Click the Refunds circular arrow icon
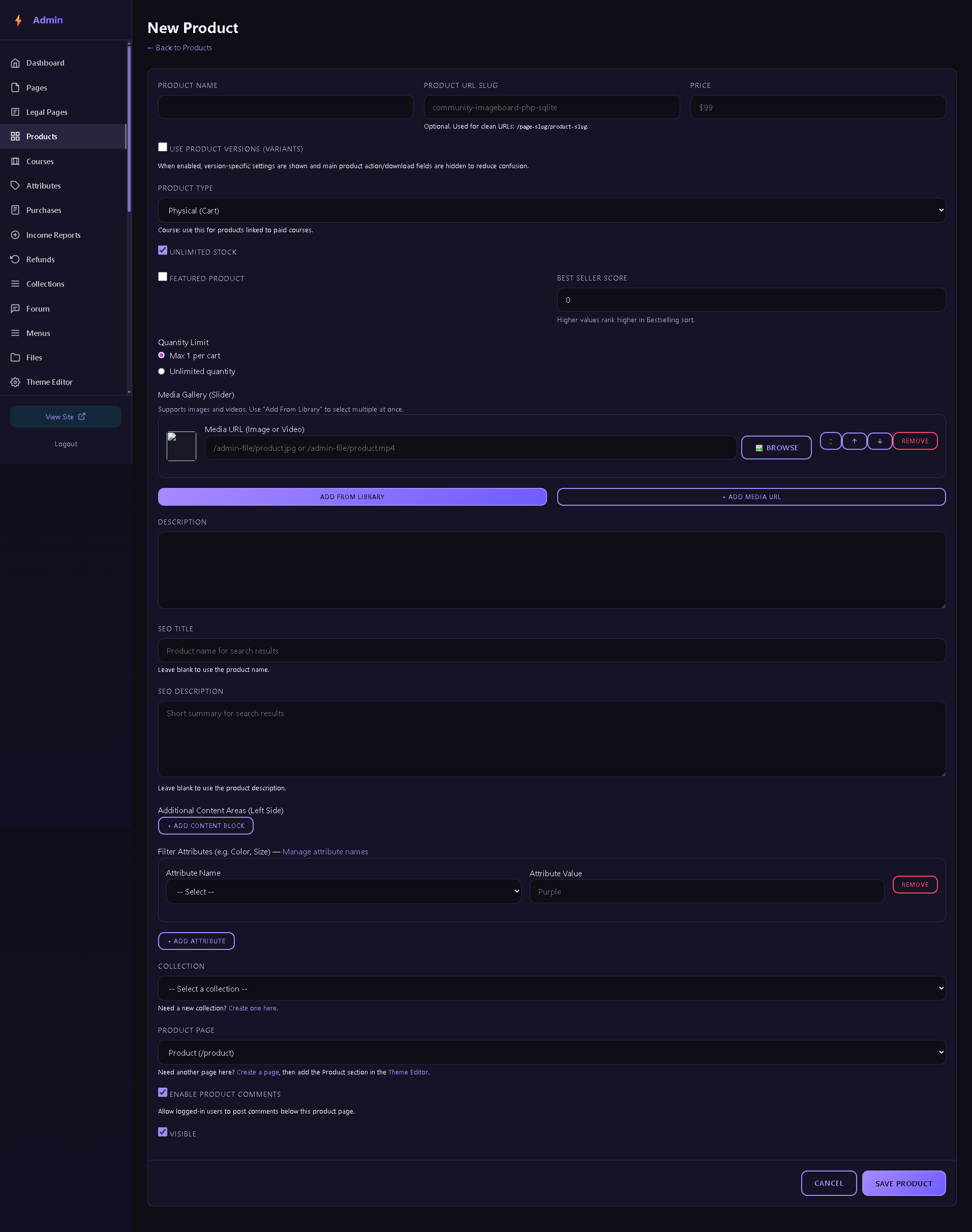This screenshot has height=1232, width=972. coord(15,259)
